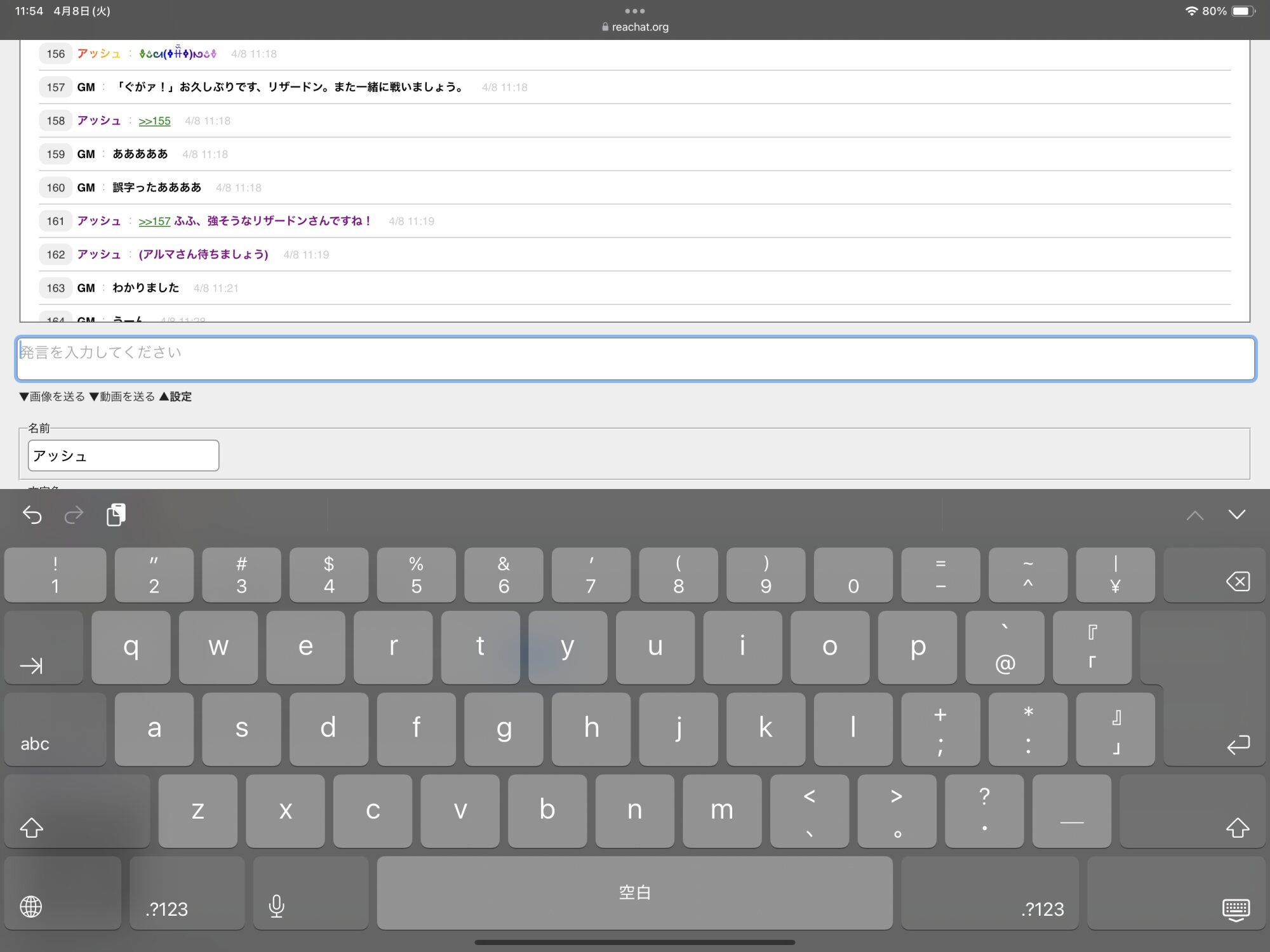Tap the redo arrow icon

74,514
